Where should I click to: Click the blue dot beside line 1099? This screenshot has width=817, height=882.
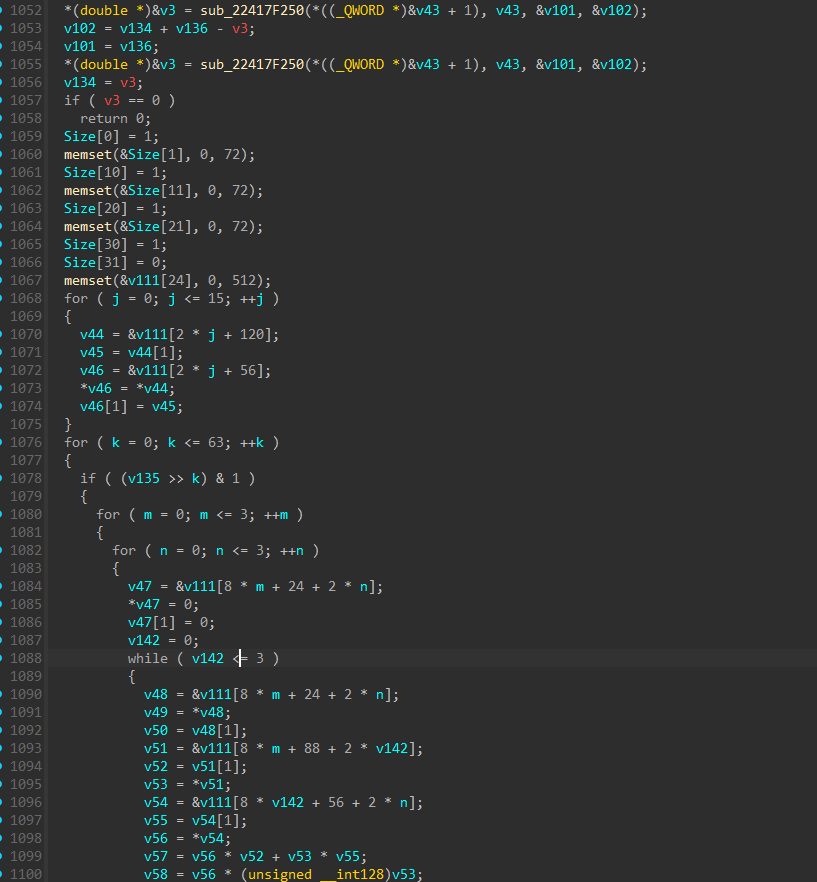point(3,856)
